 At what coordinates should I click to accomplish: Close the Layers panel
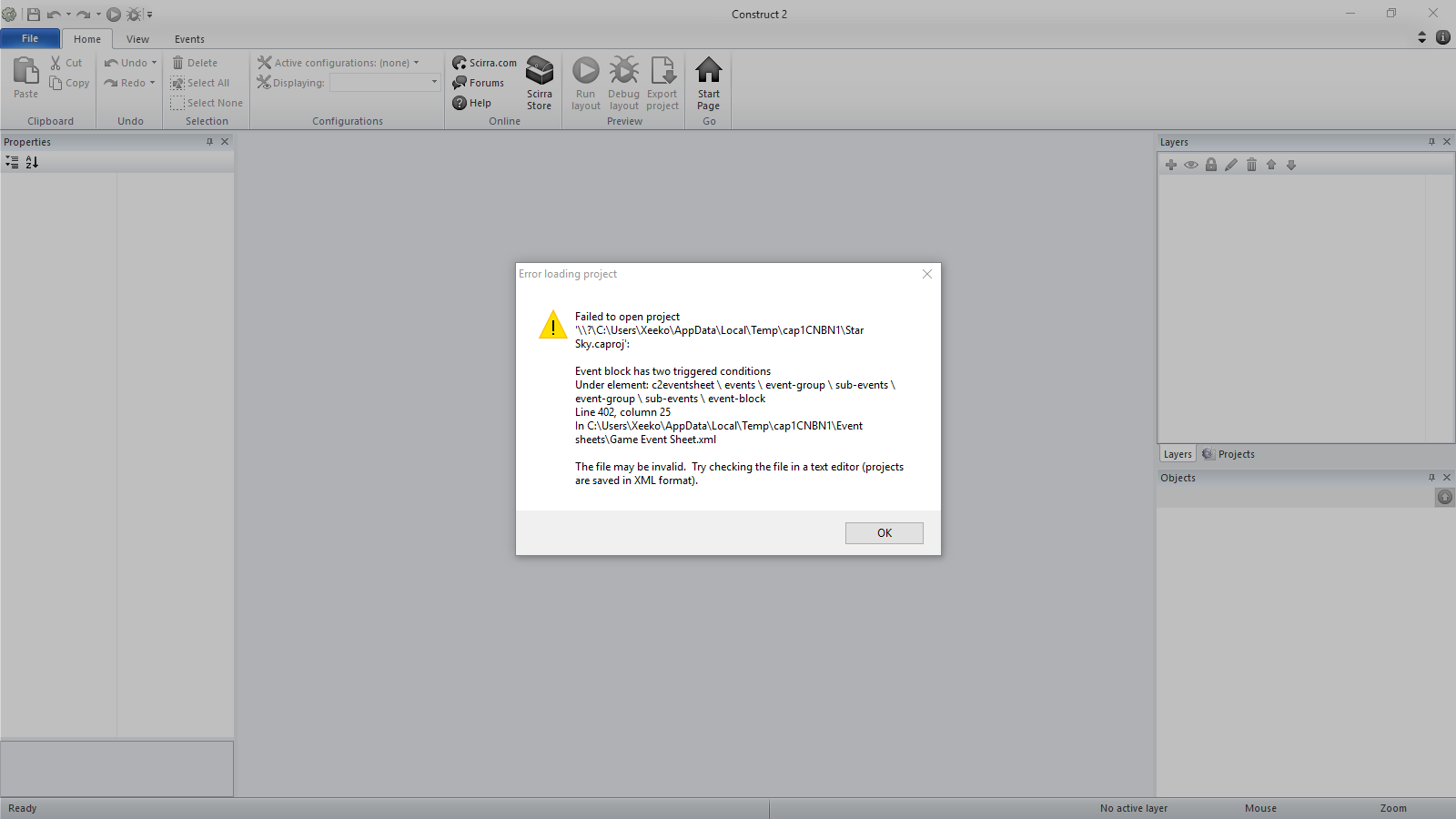[1447, 142]
